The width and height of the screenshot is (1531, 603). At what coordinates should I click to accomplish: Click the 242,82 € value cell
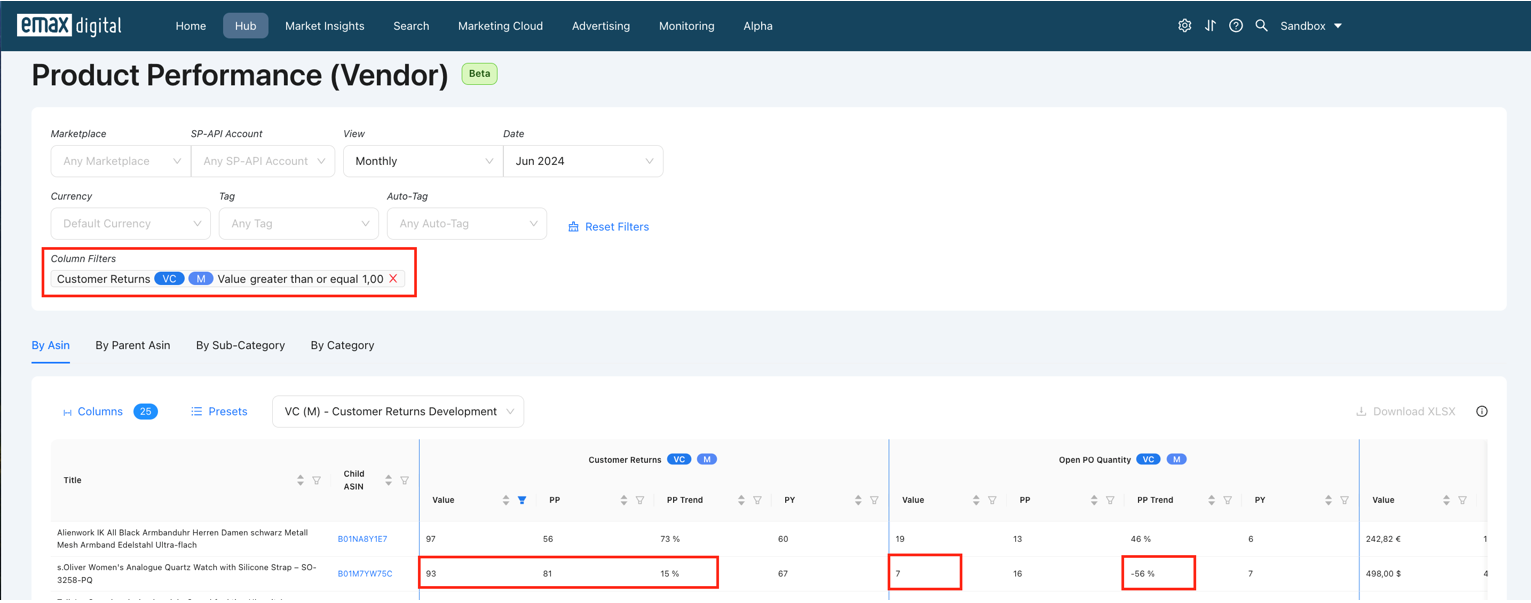(1383, 539)
